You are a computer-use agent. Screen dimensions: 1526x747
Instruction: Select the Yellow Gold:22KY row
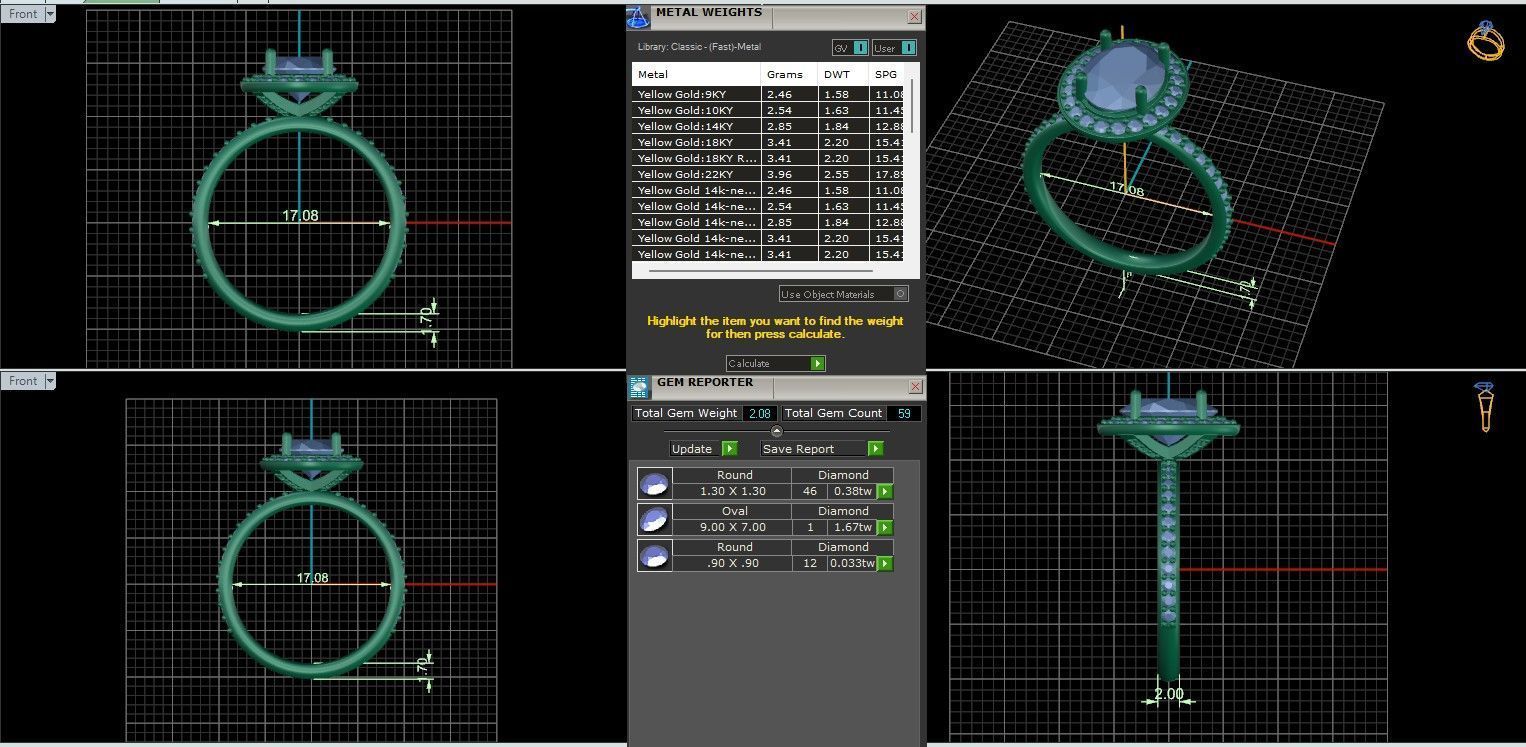pos(768,174)
